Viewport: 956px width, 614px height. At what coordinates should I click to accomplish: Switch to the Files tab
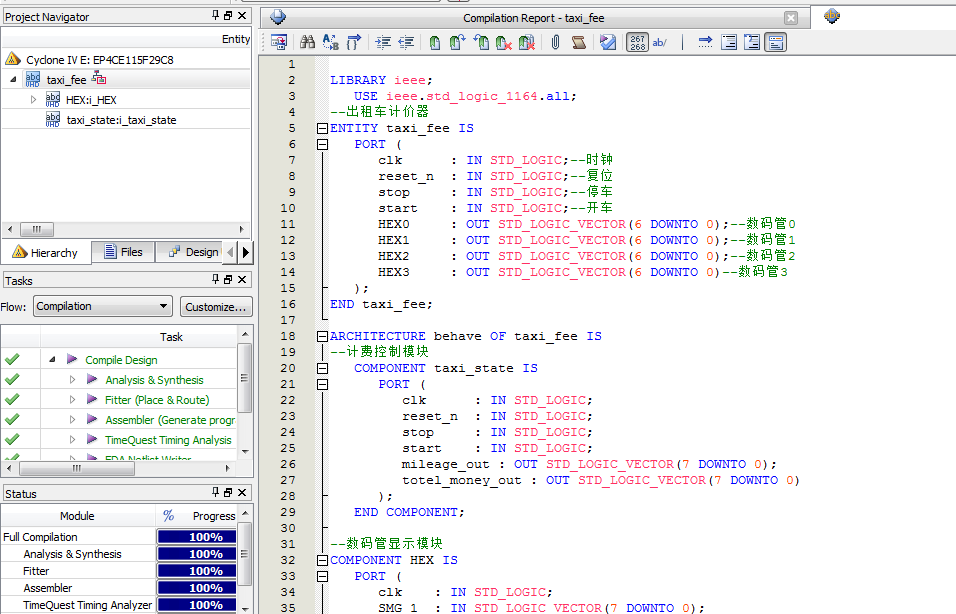click(122, 252)
